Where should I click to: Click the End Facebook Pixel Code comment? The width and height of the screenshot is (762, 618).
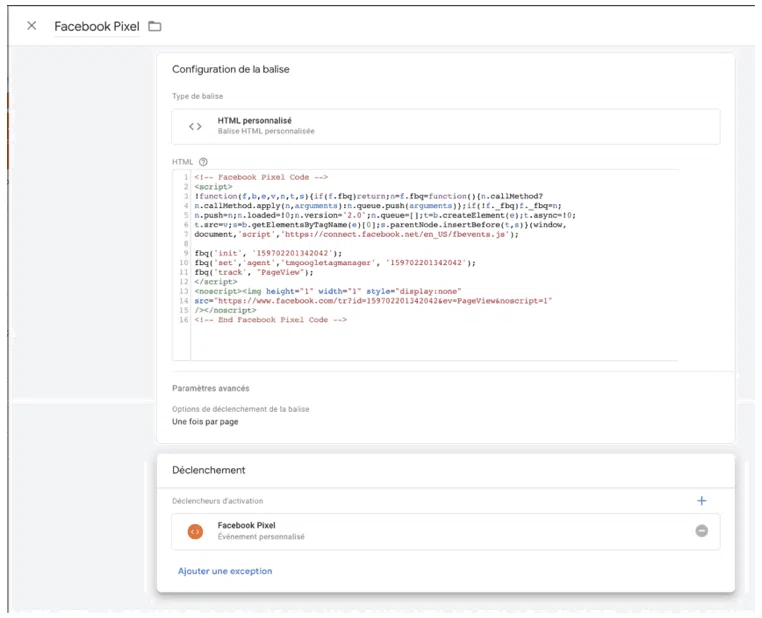click(x=271, y=320)
